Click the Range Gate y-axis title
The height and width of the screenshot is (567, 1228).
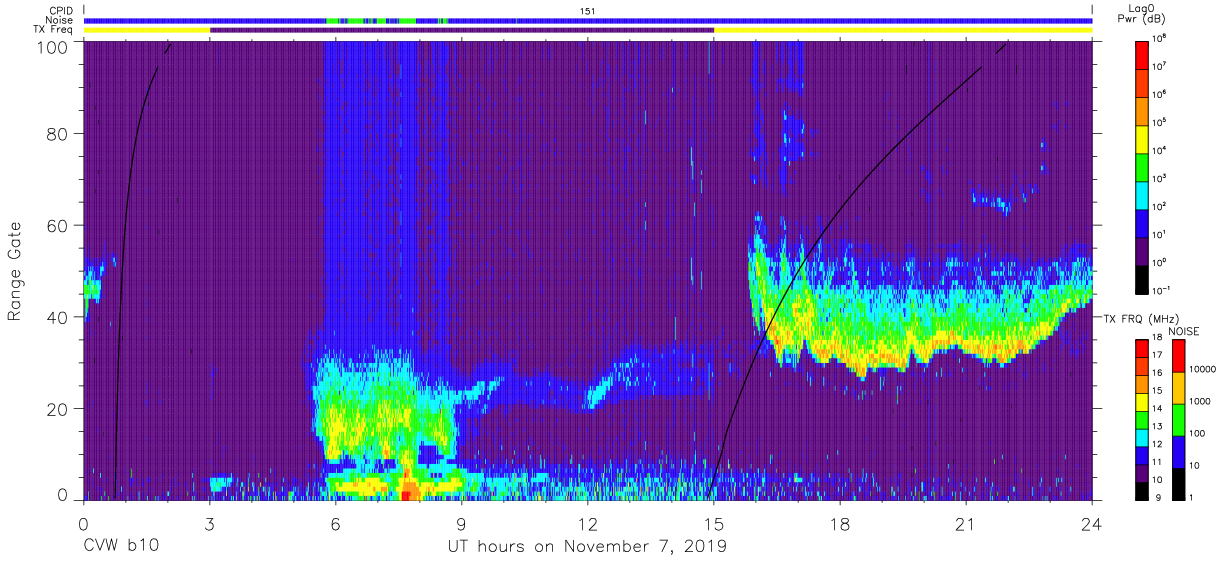[15, 271]
